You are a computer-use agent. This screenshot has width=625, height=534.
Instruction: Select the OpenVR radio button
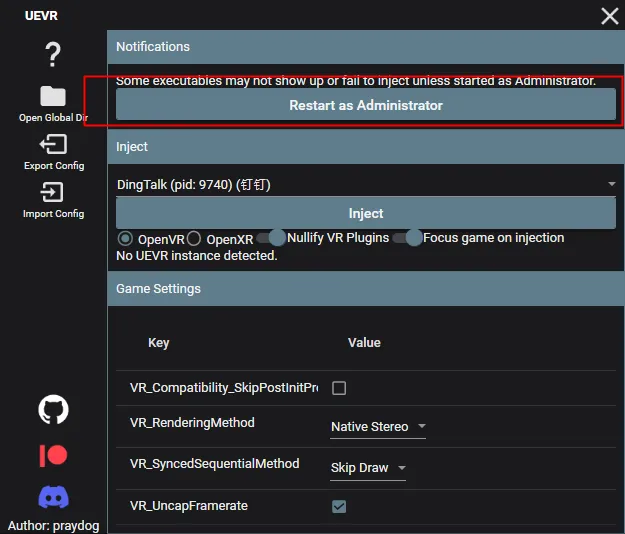(x=126, y=238)
